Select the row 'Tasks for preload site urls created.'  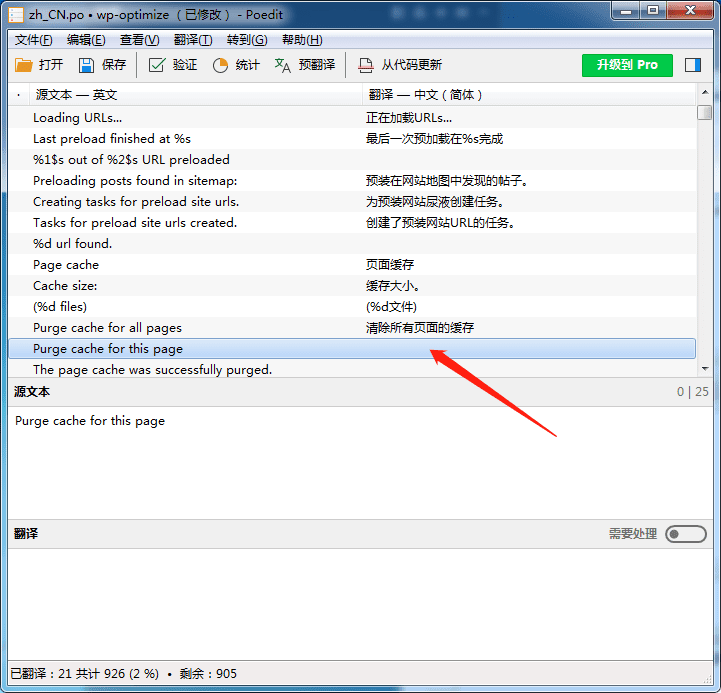coord(352,223)
